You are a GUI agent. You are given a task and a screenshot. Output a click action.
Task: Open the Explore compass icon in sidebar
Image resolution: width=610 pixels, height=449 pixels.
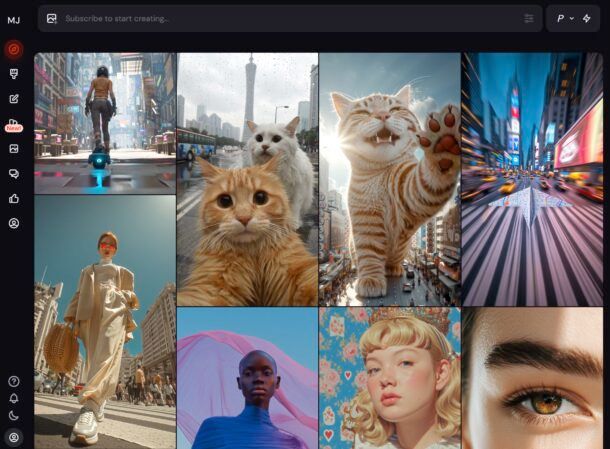pos(14,49)
